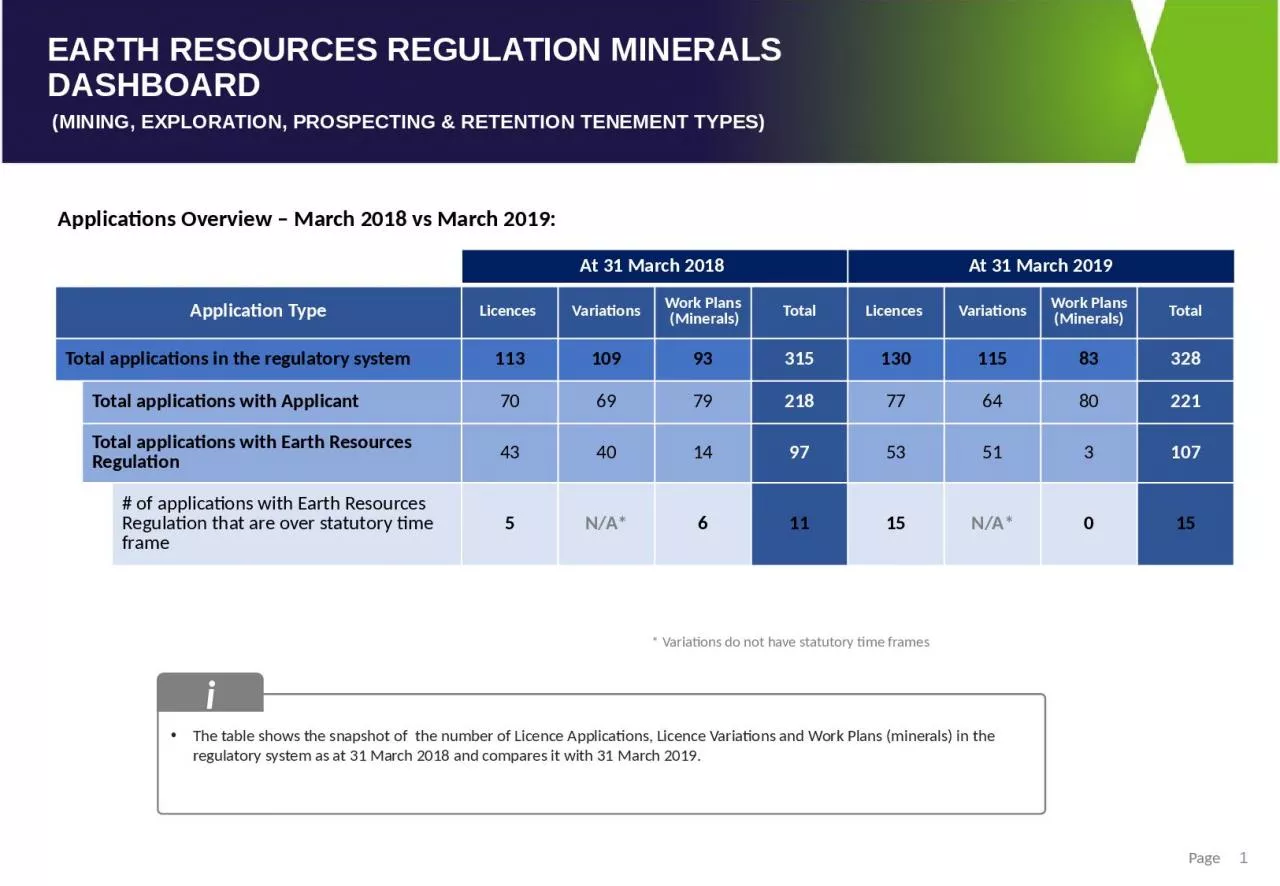The image size is (1280, 886).
Task: Click cell value '115'
Action: click(992, 359)
